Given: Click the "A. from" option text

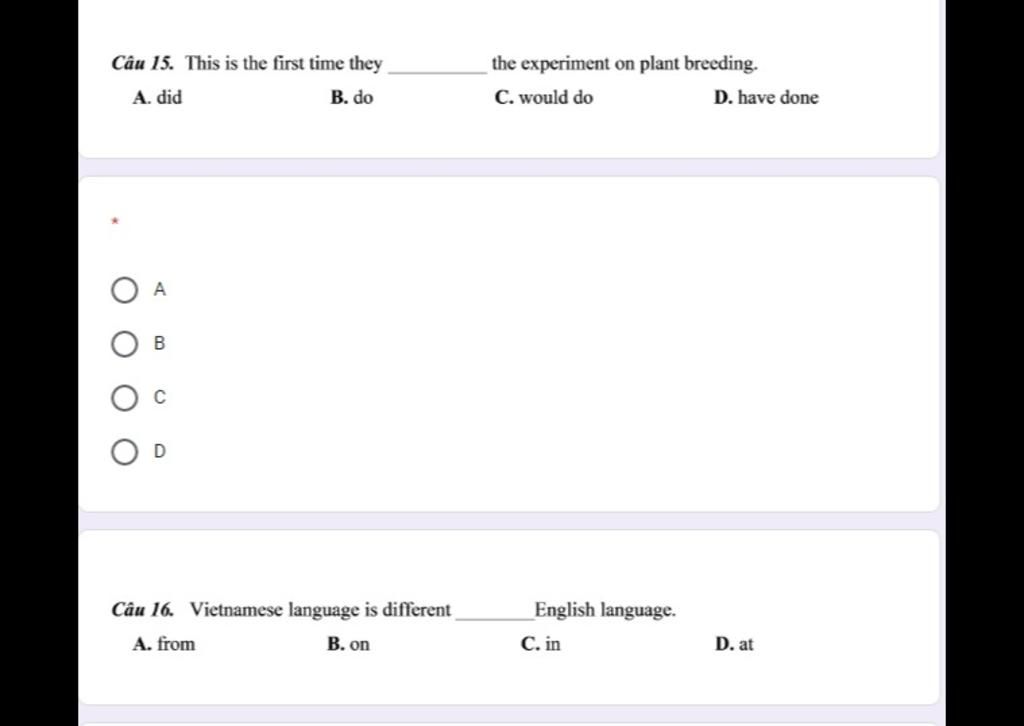Looking at the screenshot, I should click(164, 644).
